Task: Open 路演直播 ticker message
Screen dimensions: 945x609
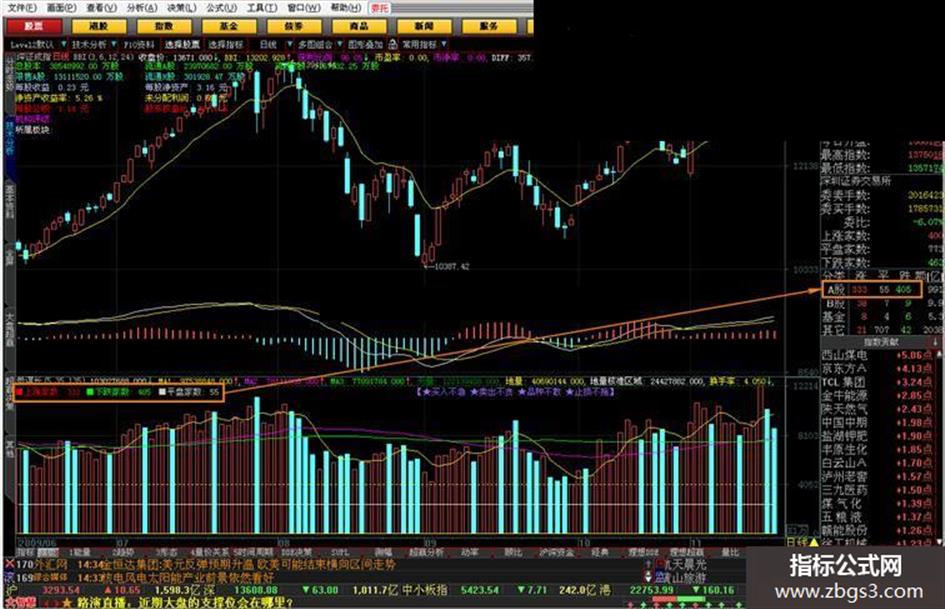Action: [185, 602]
